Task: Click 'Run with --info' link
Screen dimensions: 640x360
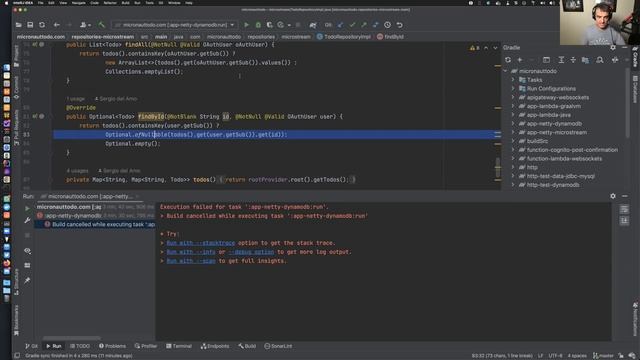Action: [x=191, y=252]
